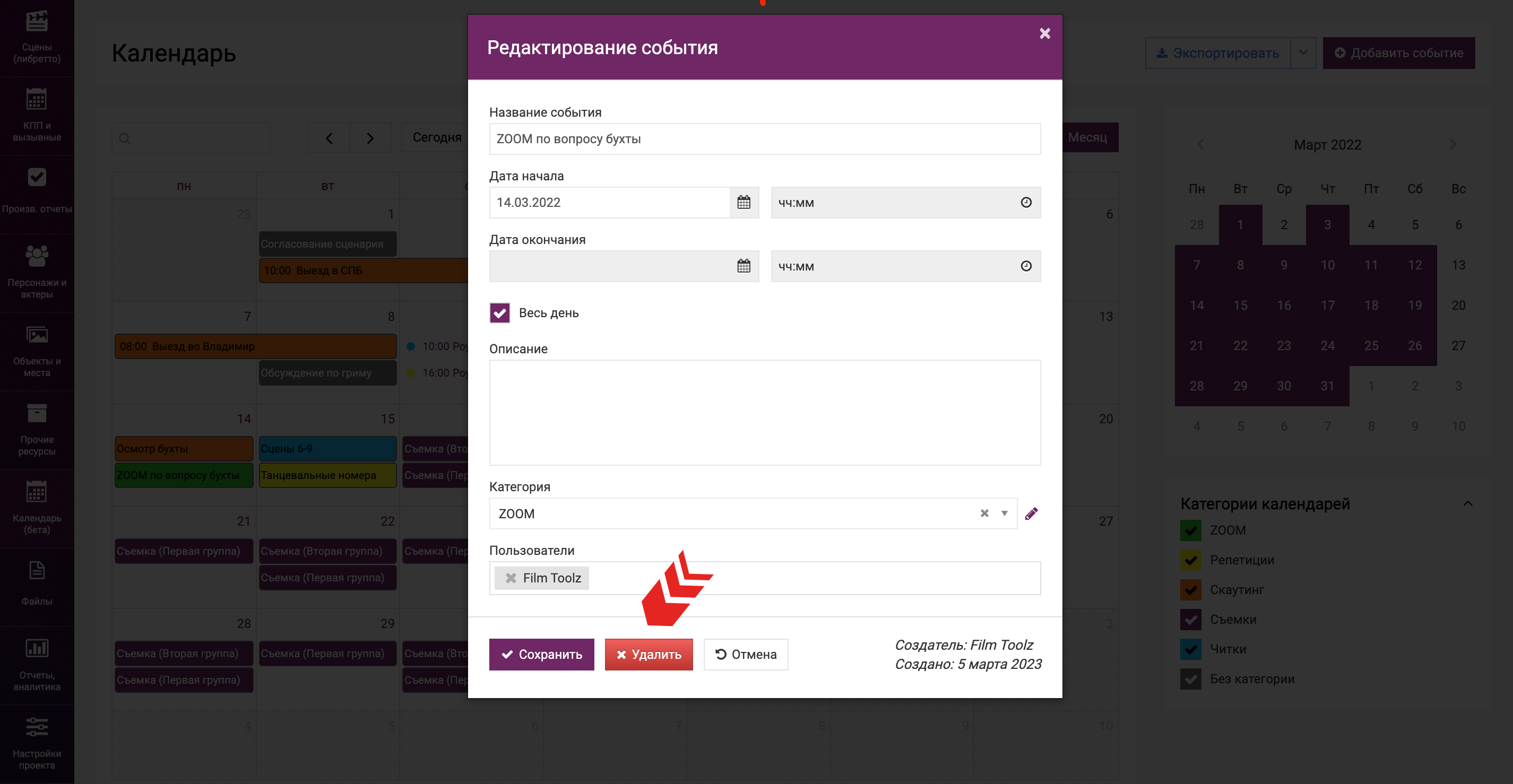Switch to Месяц view tab
1513x784 pixels.
[x=1090, y=137]
